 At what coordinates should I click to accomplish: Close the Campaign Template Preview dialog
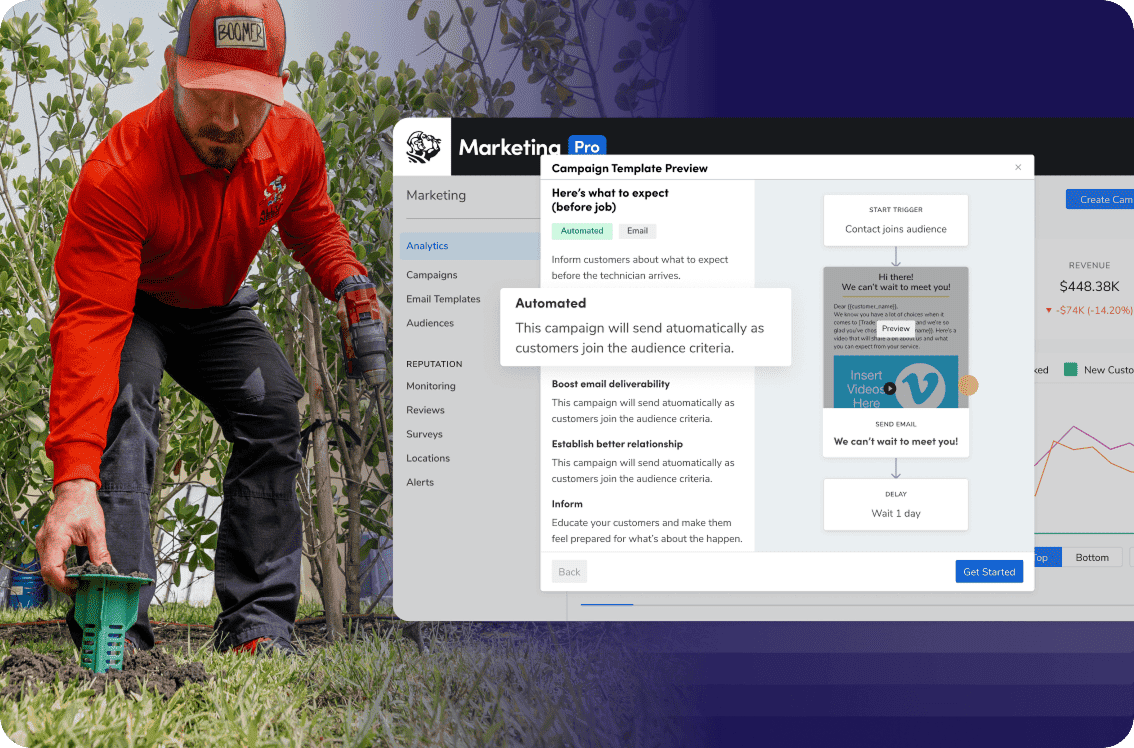[x=1018, y=168]
